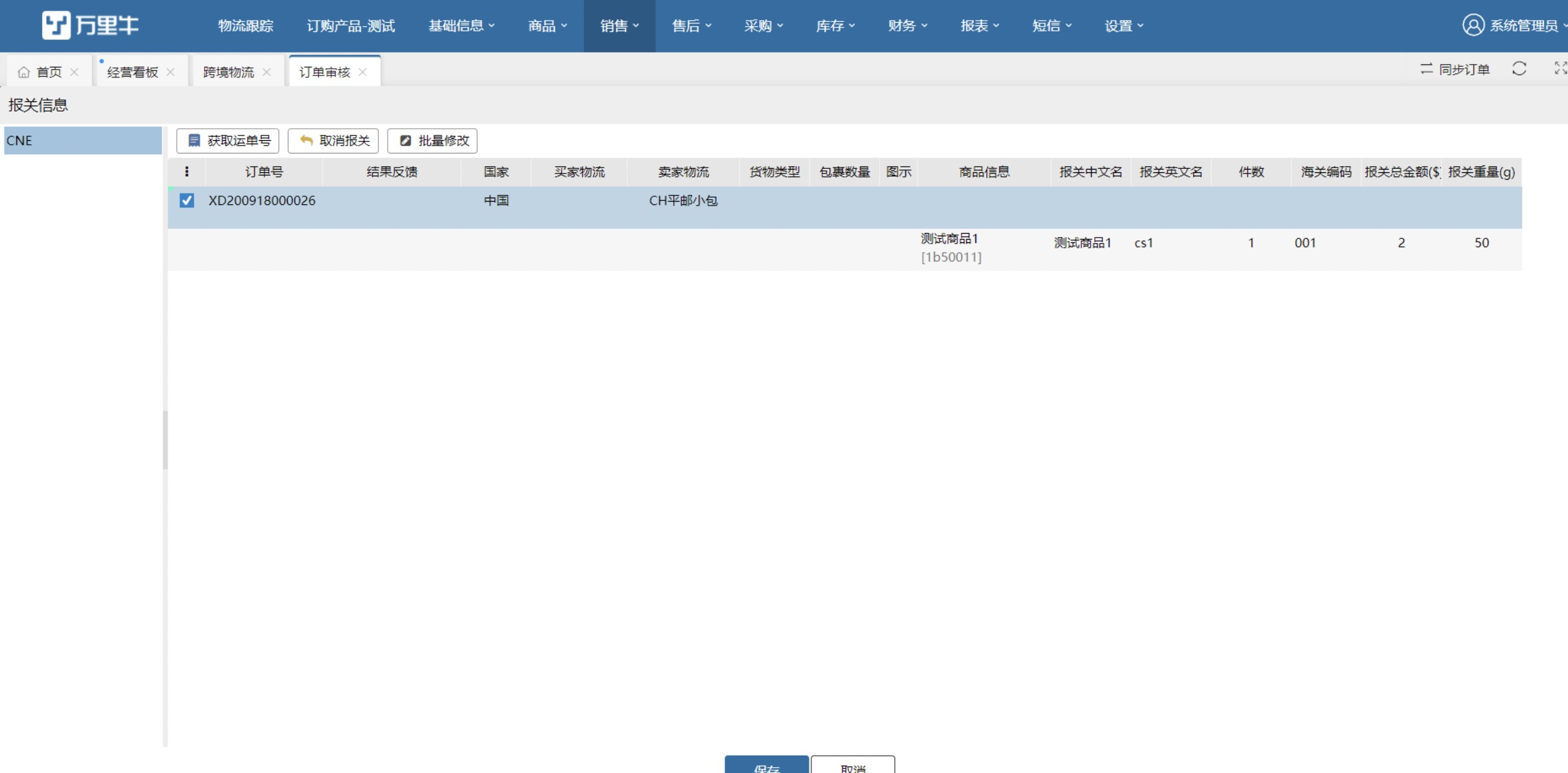This screenshot has height=773, width=1568.
Task: Click the 同步订单 sync button
Action: pos(1455,69)
